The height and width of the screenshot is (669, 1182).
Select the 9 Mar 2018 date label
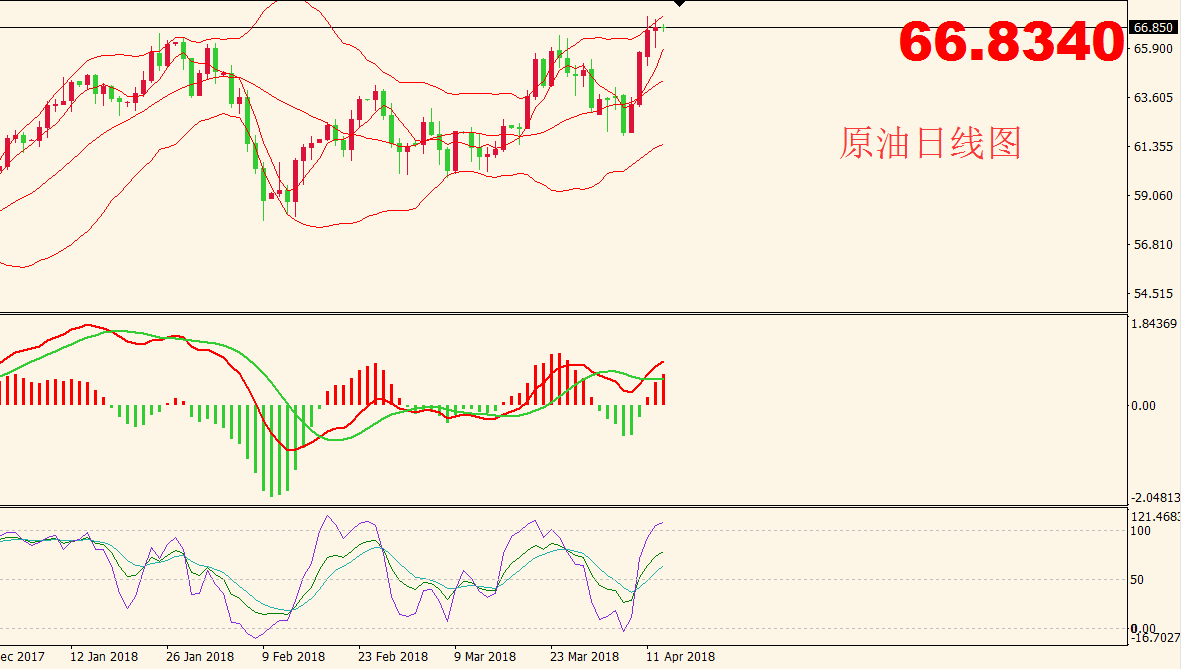tap(485, 657)
